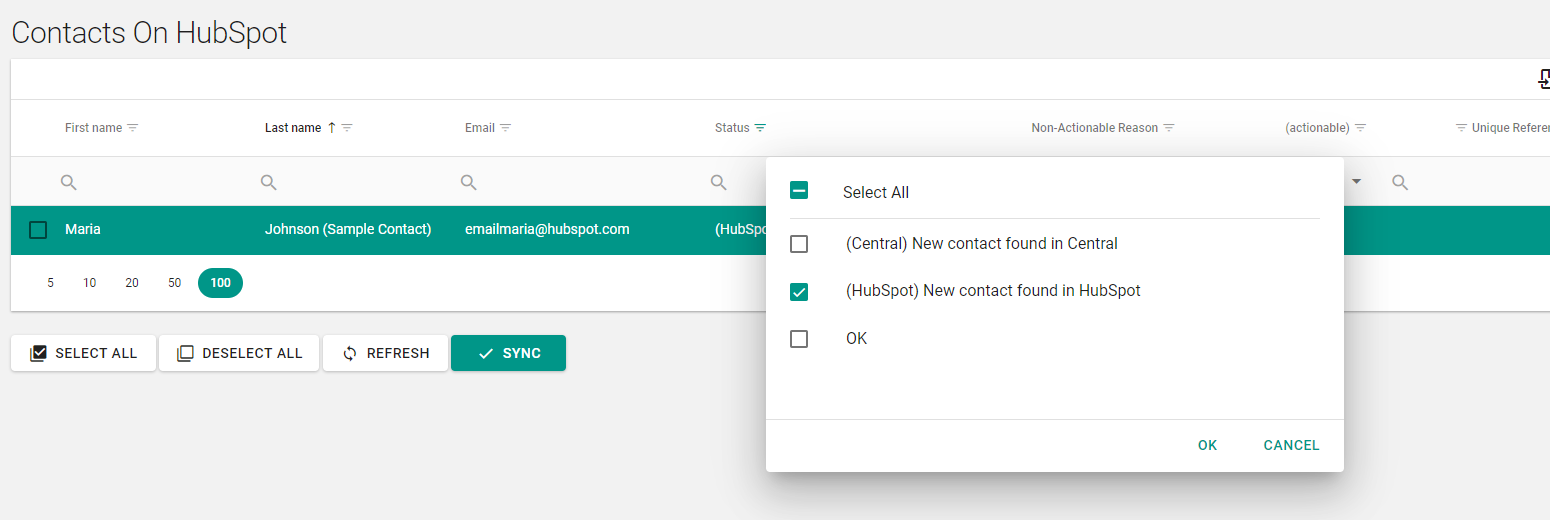Click the search icon under Status column

pos(718,182)
